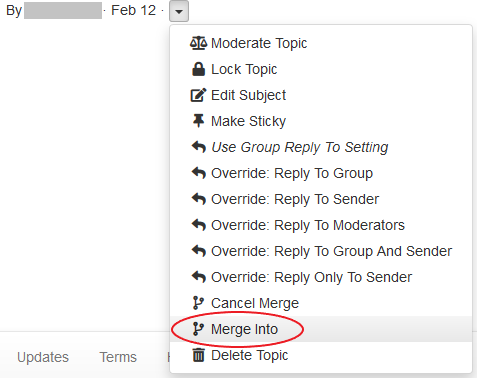This screenshot has height=378, width=477.
Task: Choose Override: Reply To Sender
Action: coord(321,199)
